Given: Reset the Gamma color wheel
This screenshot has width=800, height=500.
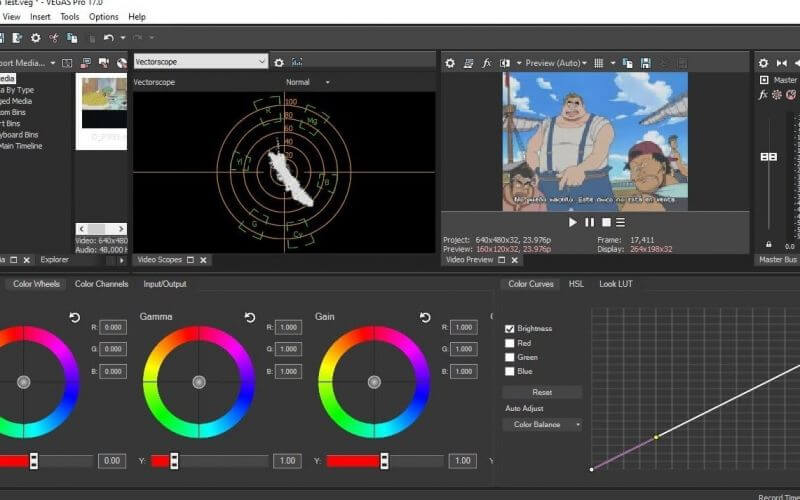Looking at the screenshot, I should (x=249, y=317).
